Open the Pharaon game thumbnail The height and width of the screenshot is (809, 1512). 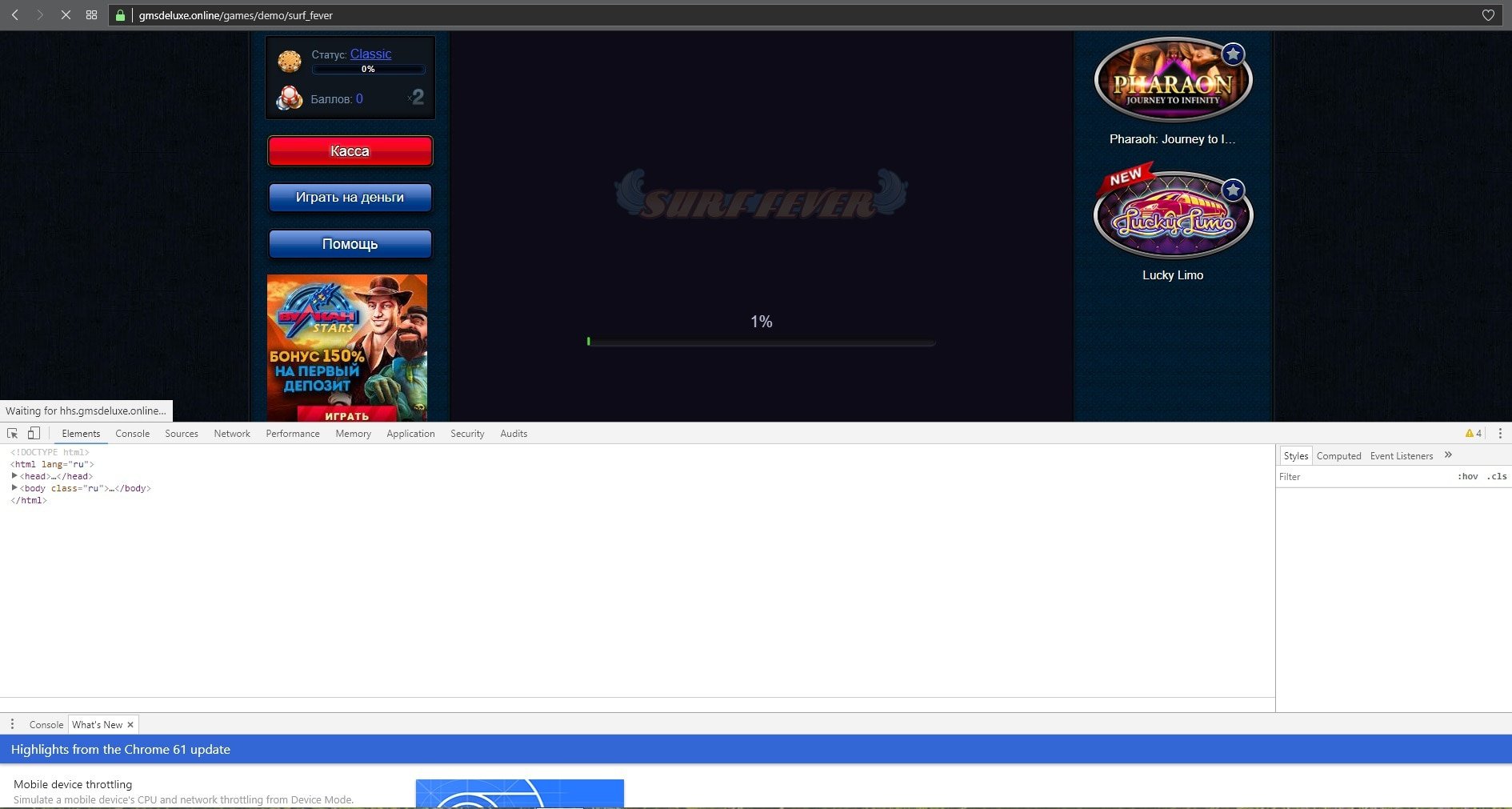pyautogui.click(x=1173, y=80)
